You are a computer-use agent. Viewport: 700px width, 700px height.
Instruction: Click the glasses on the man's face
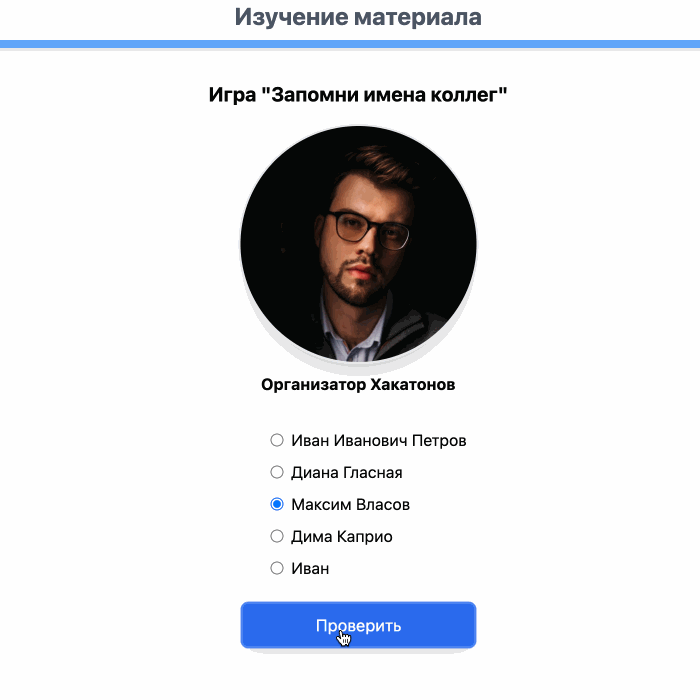(x=368, y=229)
